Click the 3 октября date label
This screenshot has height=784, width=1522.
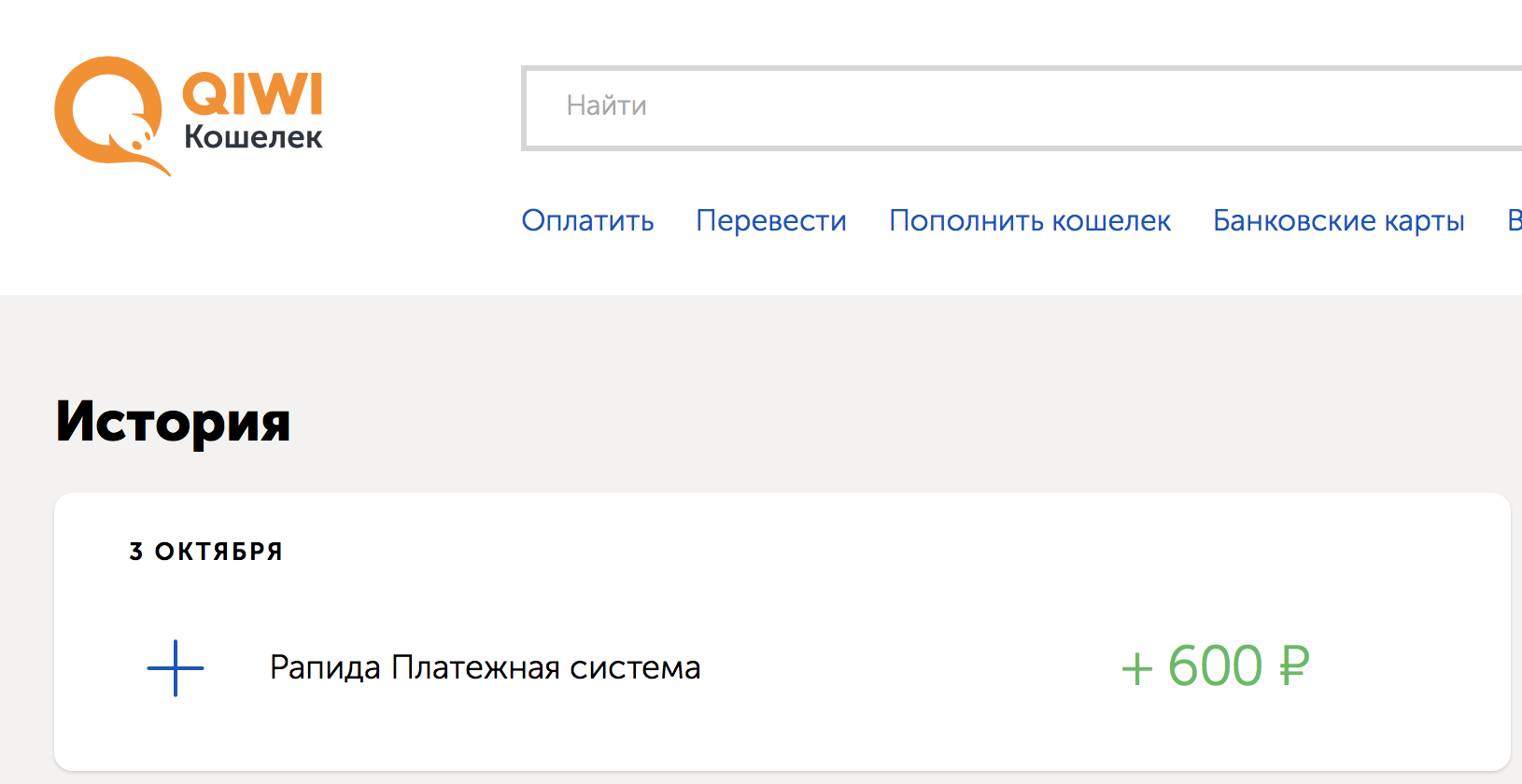(x=206, y=552)
